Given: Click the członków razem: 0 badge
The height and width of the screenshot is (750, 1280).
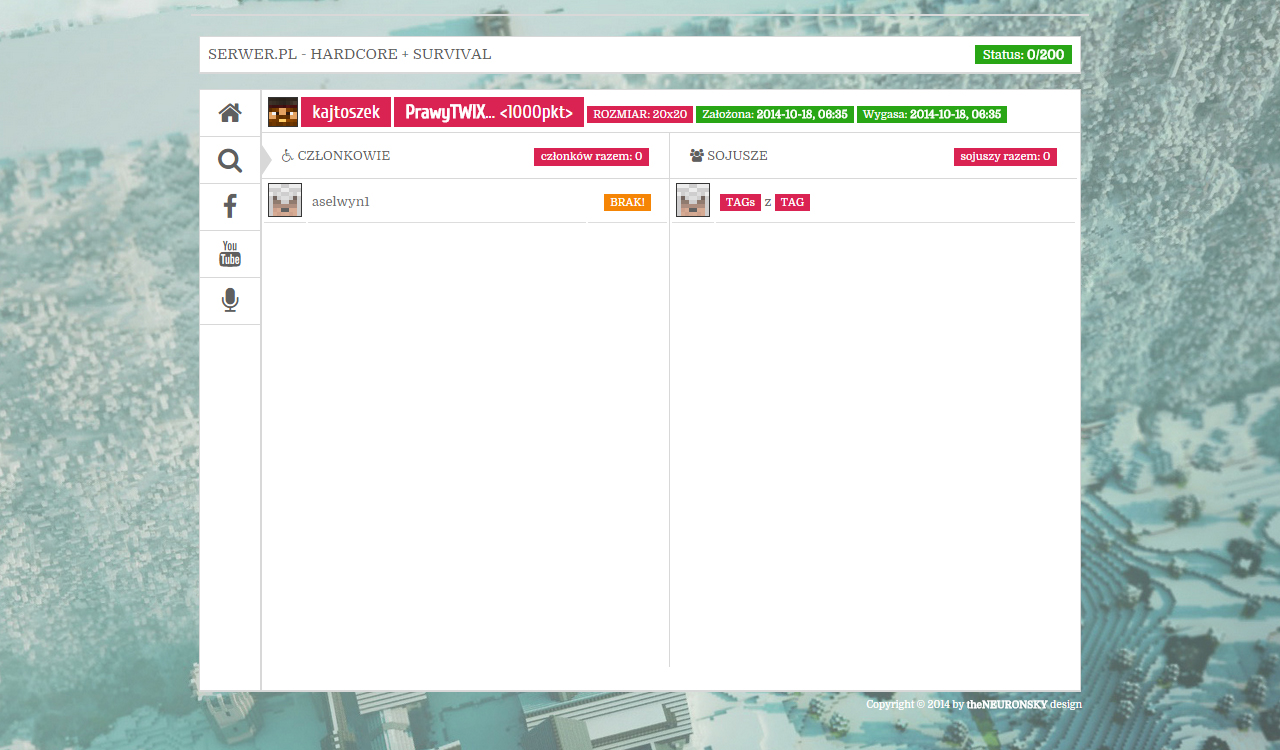Looking at the screenshot, I should click(591, 157).
